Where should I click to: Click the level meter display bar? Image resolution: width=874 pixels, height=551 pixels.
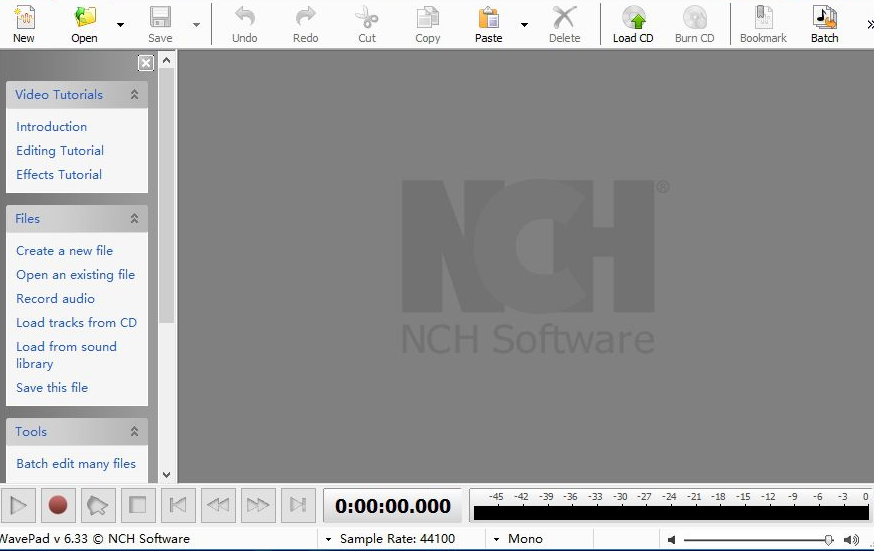click(x=671, y=512)
